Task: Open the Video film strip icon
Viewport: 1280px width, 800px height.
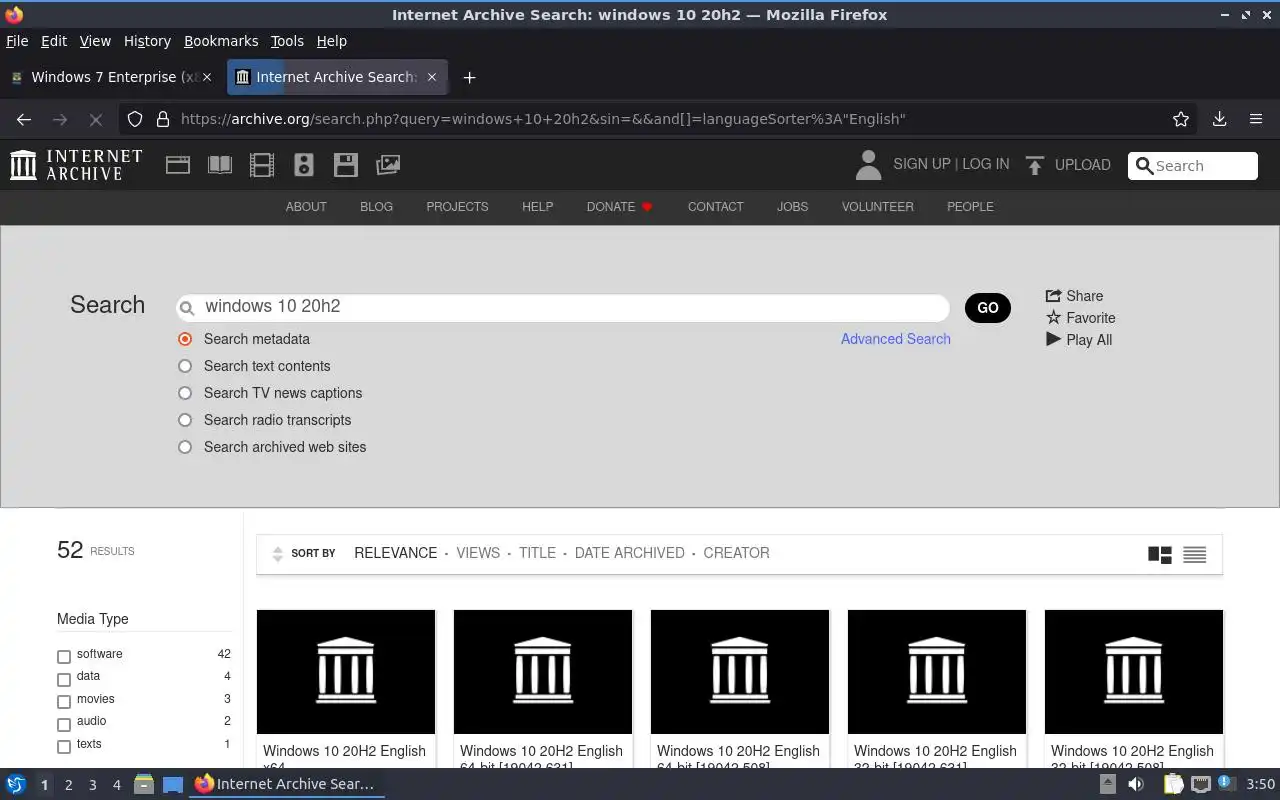Action: pyautogui.click(x=262, y=165)
